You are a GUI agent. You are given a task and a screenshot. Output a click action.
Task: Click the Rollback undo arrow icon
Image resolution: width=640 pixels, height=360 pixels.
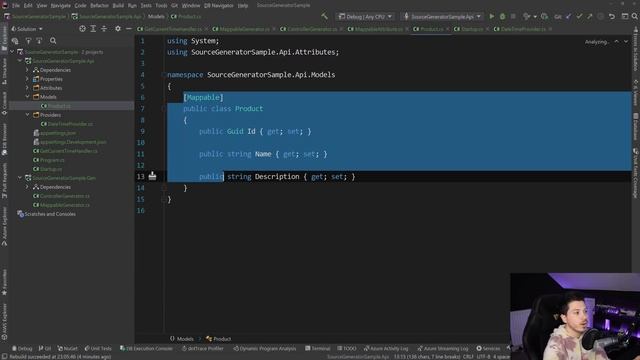pos(612,16)
